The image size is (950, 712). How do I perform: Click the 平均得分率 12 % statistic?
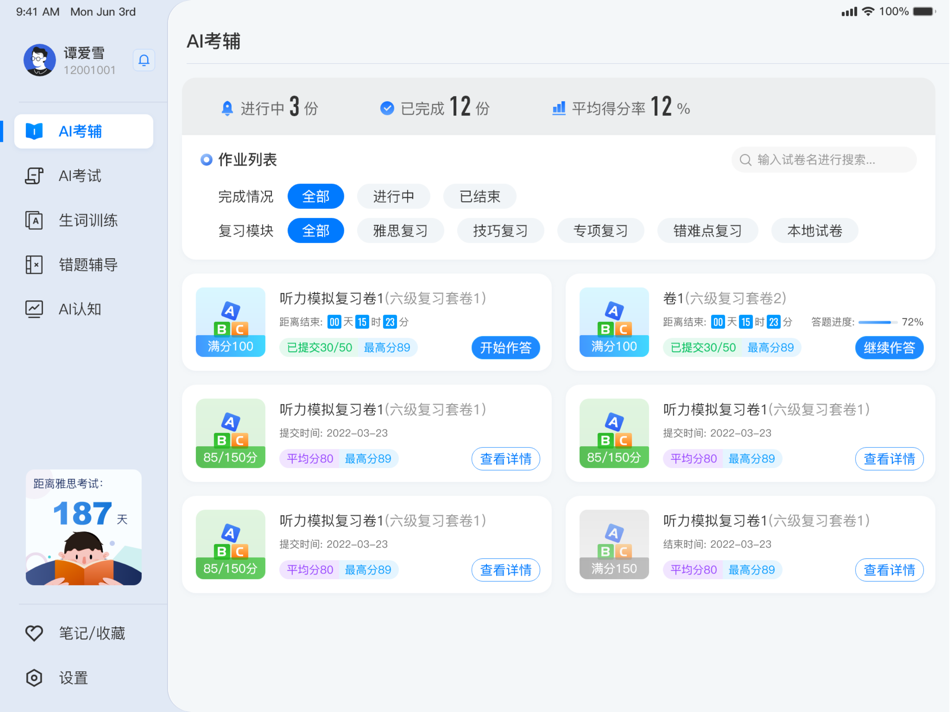coord(621,108)
